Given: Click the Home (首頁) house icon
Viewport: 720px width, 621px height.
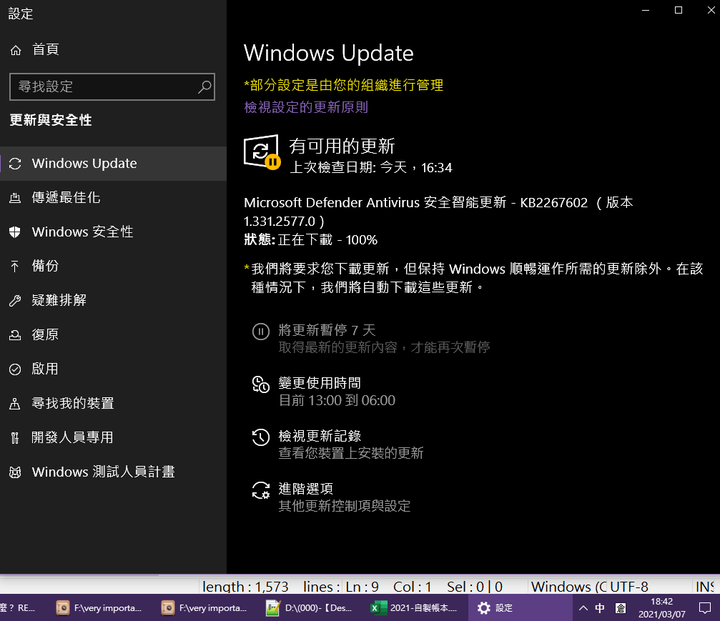Looking at the screenshot, I should (16, 50).
